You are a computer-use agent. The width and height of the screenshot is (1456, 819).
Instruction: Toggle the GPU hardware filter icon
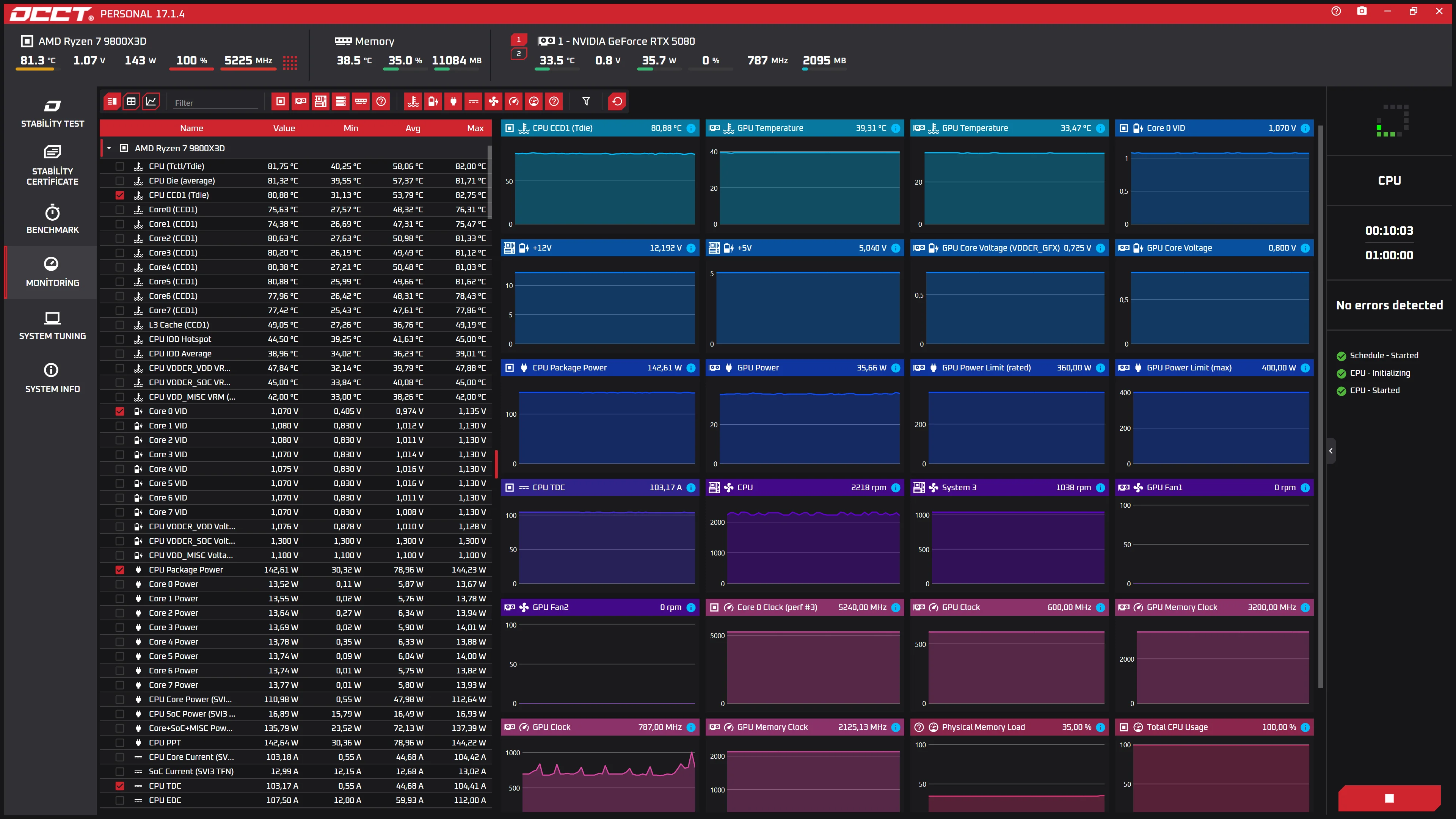[x=301, y=102]
